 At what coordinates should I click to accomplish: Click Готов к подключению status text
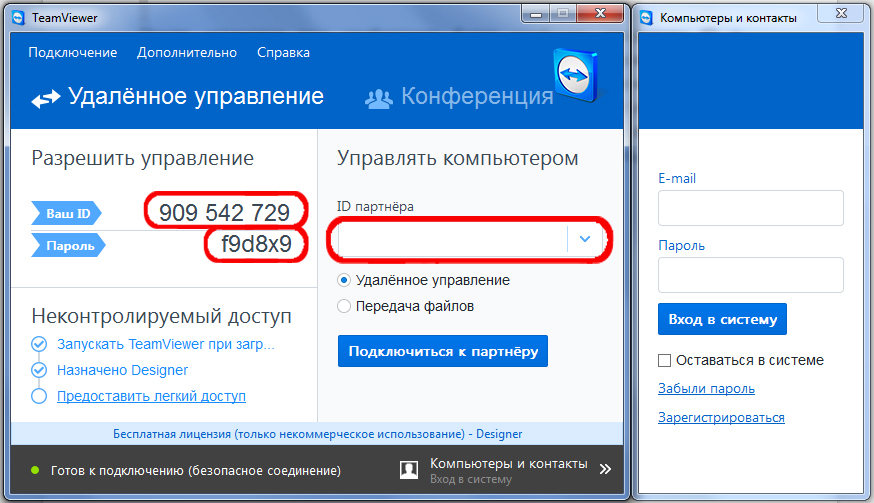pos(196,470)
